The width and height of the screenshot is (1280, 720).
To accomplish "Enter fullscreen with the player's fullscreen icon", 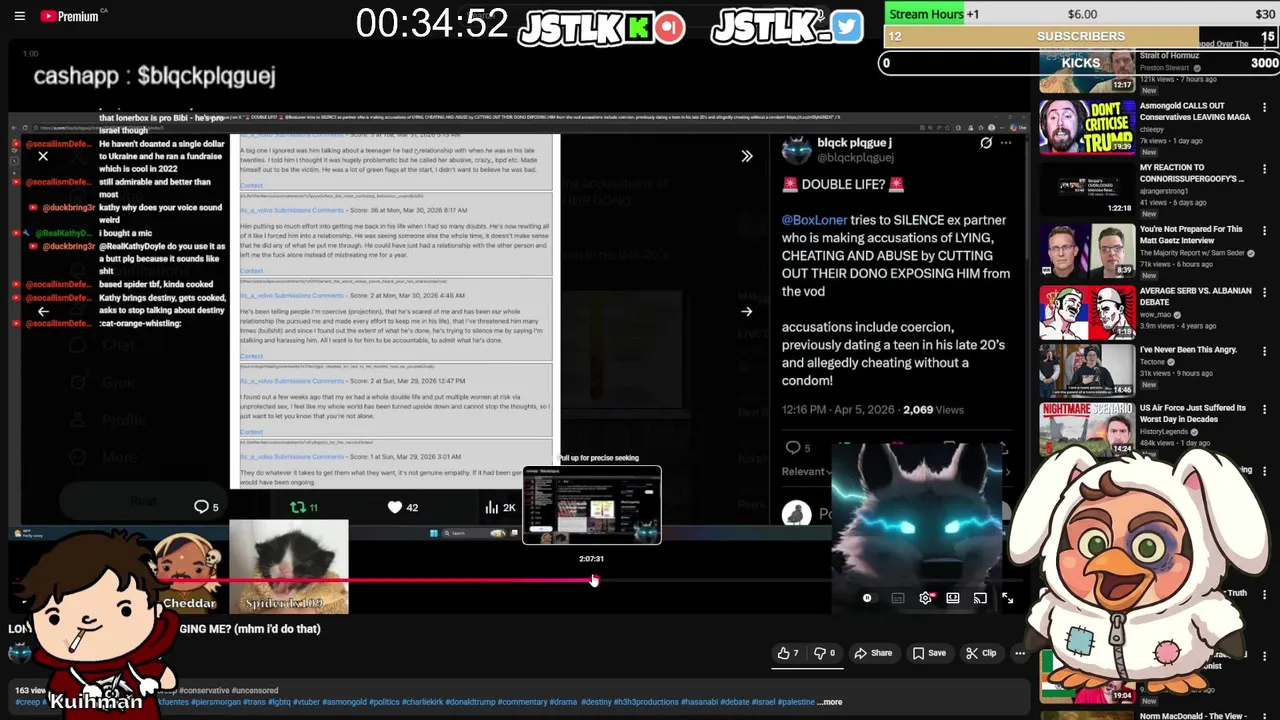I will (1008, 598).
